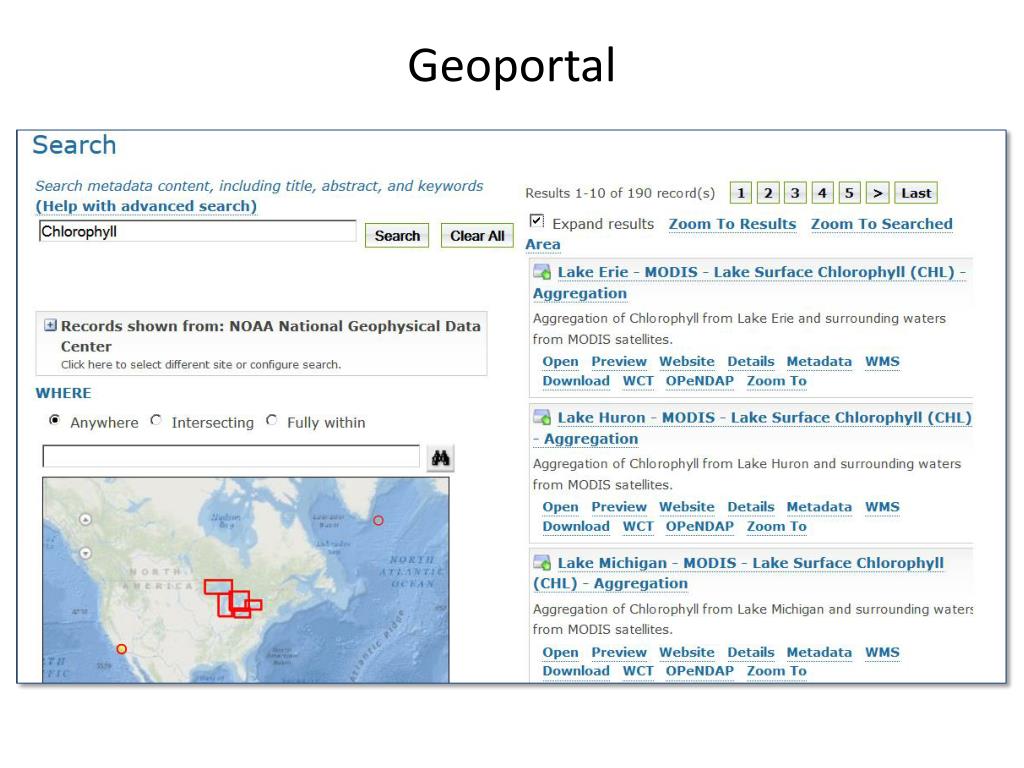Open Lake Huron MODIS Chlorophyll title link
Screen dimensions: 1024x768
point(752,428)
